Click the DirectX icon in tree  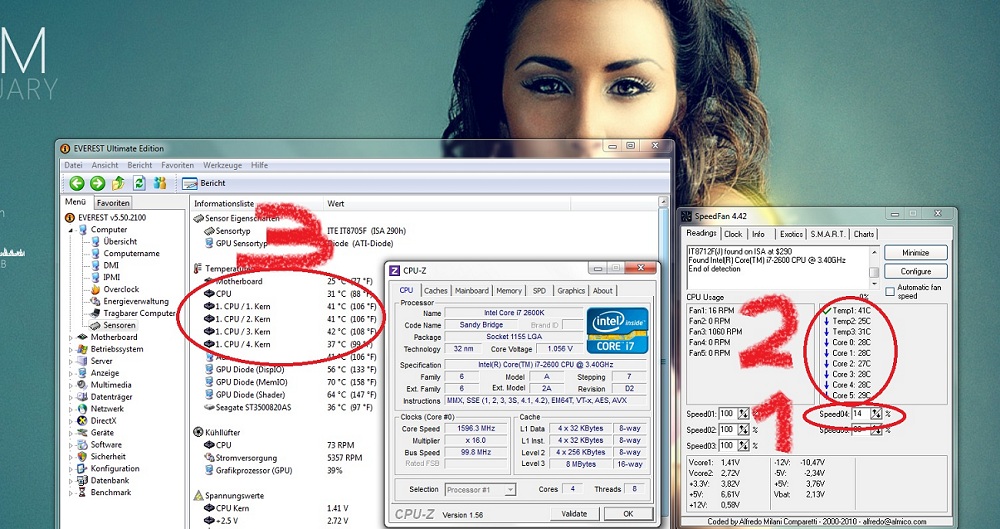[82, 421]
